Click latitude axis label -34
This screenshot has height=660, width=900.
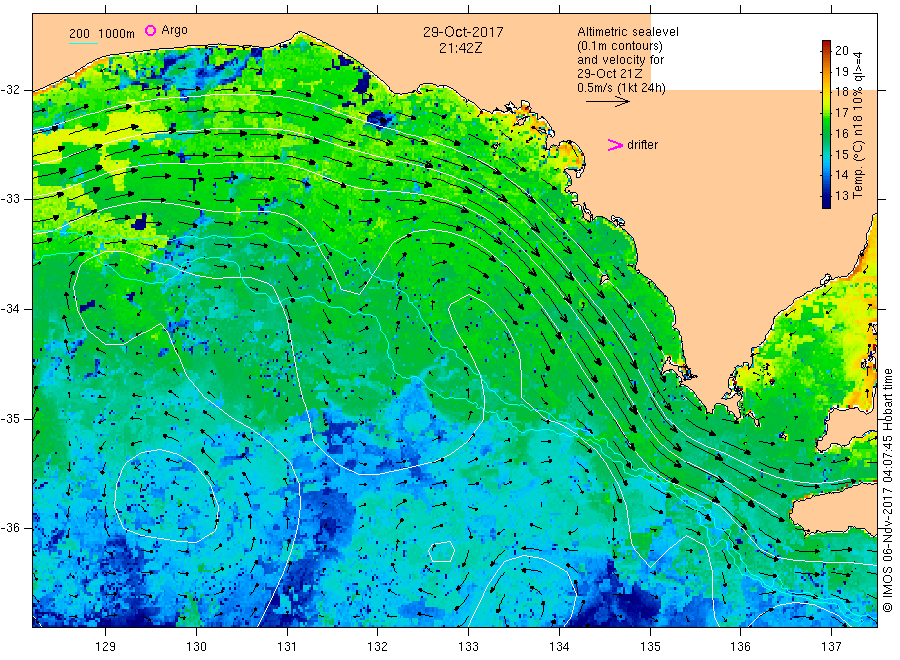(11, 309)
